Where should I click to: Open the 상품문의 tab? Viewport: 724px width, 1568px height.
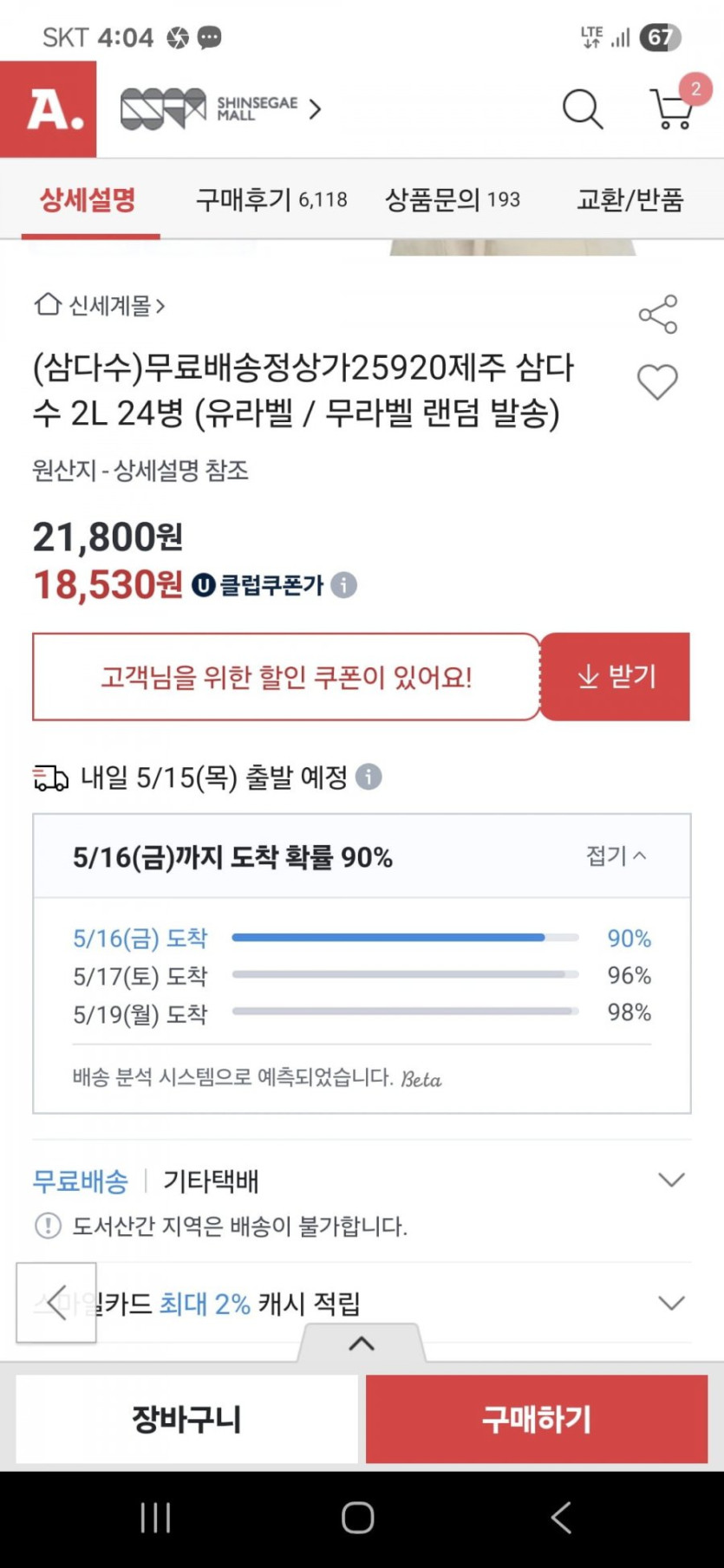452,200
